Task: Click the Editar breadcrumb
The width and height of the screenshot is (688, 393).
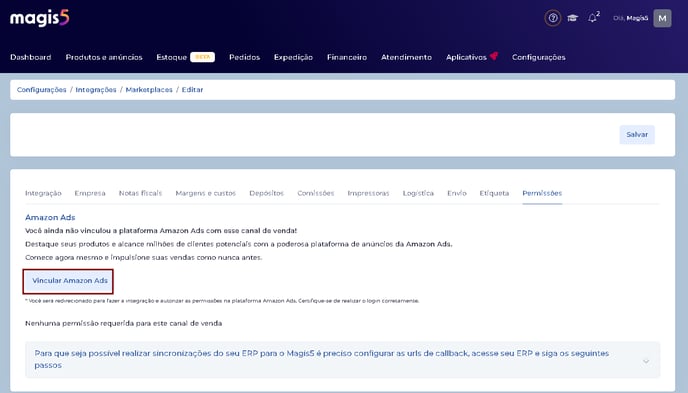Action: (193, 90)
